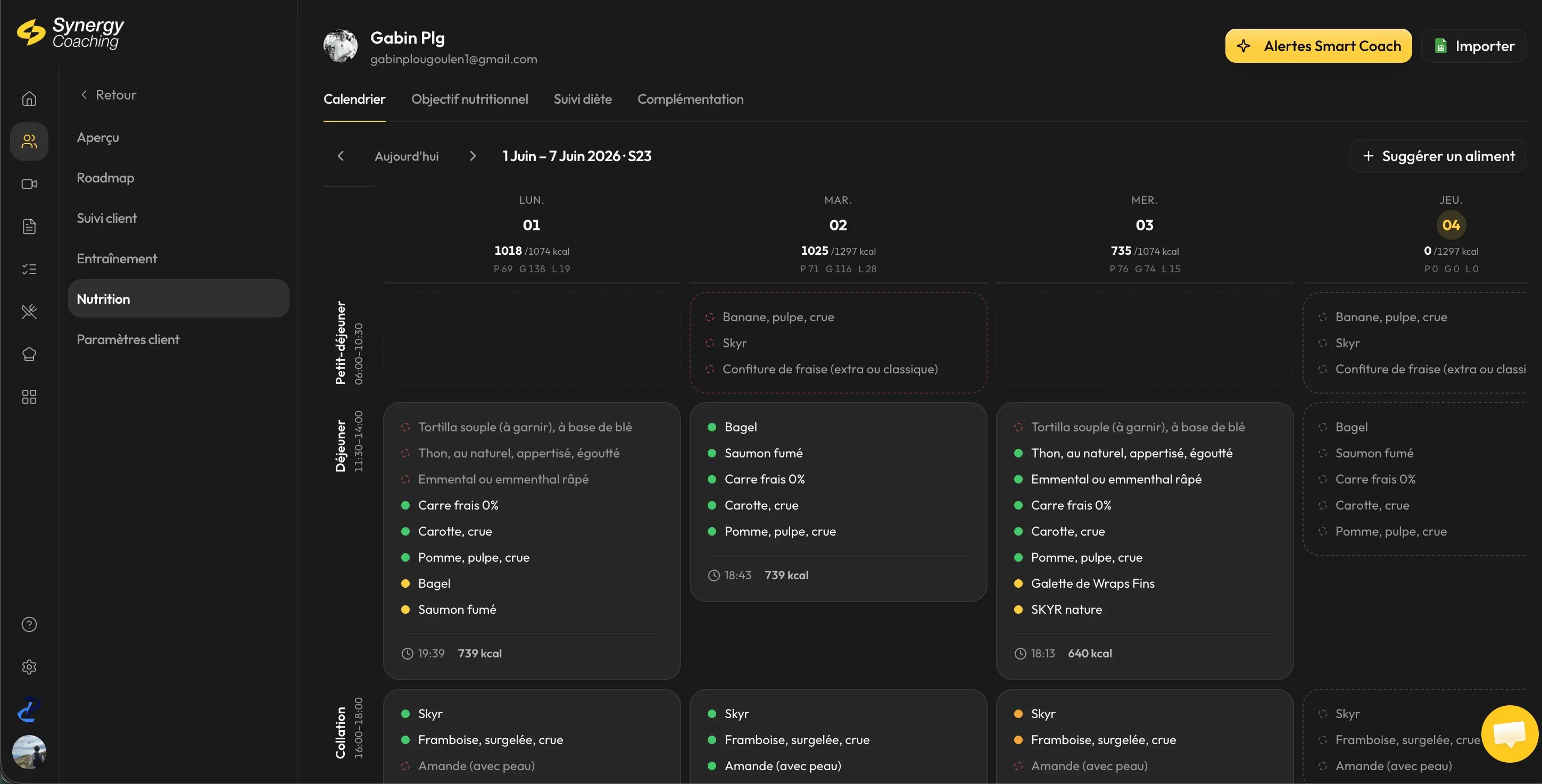This screenshot has width=1542, height=784.
Task: Click Tuesday breakfast Confiture de fraise item
Action: [x=830, y=369]
